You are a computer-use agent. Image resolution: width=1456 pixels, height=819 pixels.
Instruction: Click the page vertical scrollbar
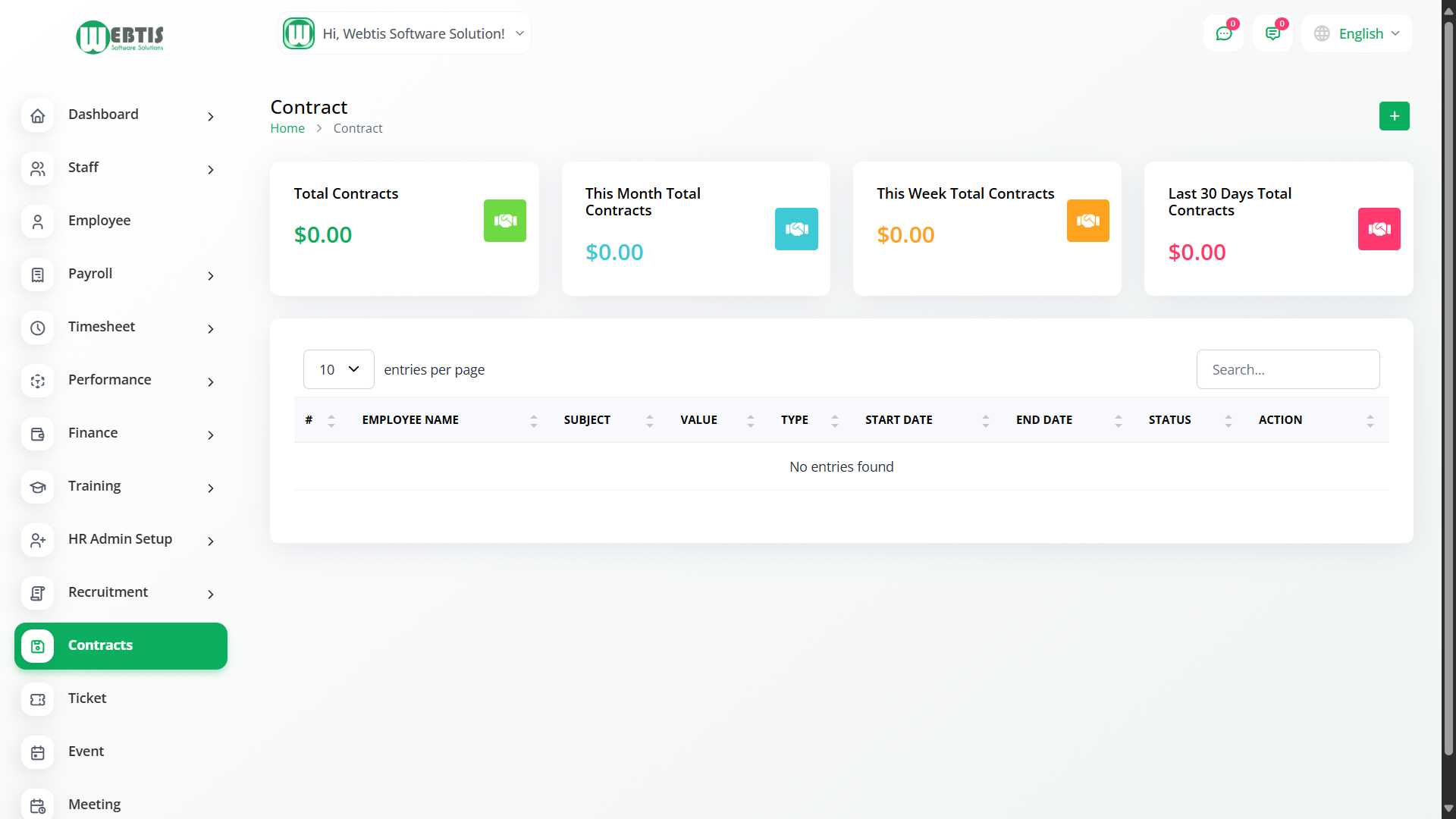coord(1448,379)
